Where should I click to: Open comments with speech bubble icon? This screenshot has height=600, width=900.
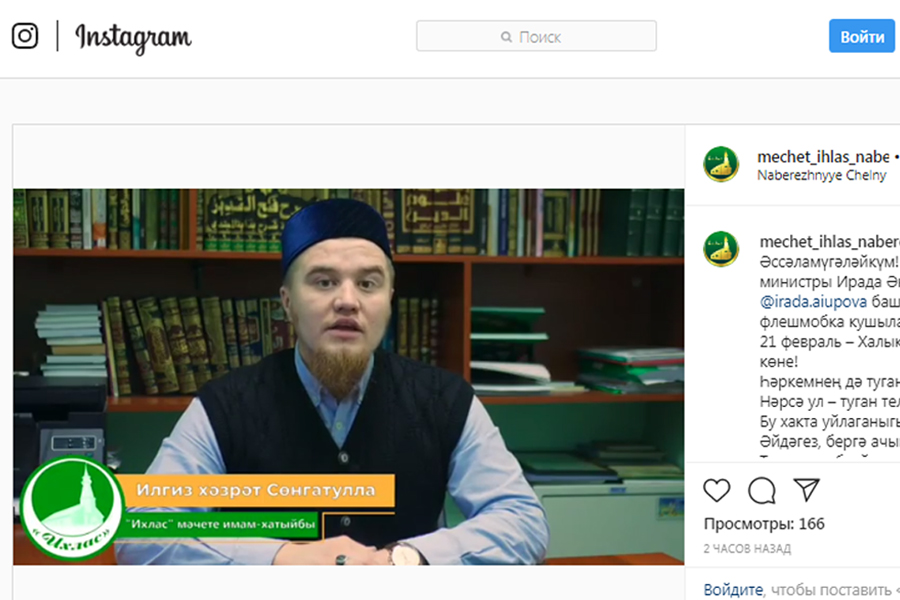762,490
